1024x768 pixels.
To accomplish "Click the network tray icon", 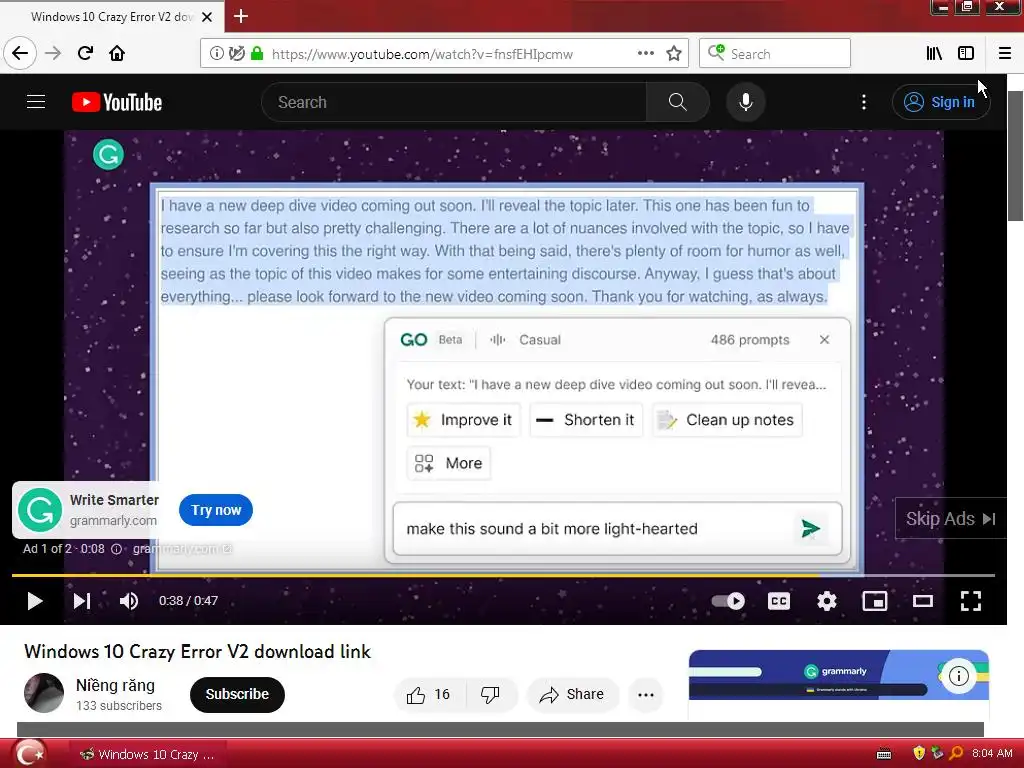I will [x=937, y=754].
